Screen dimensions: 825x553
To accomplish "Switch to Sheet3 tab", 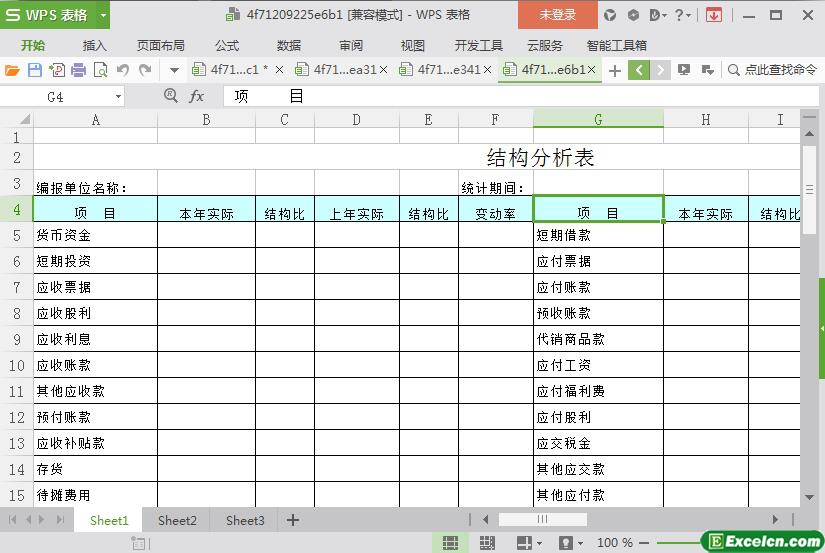I will pos(245,520).
